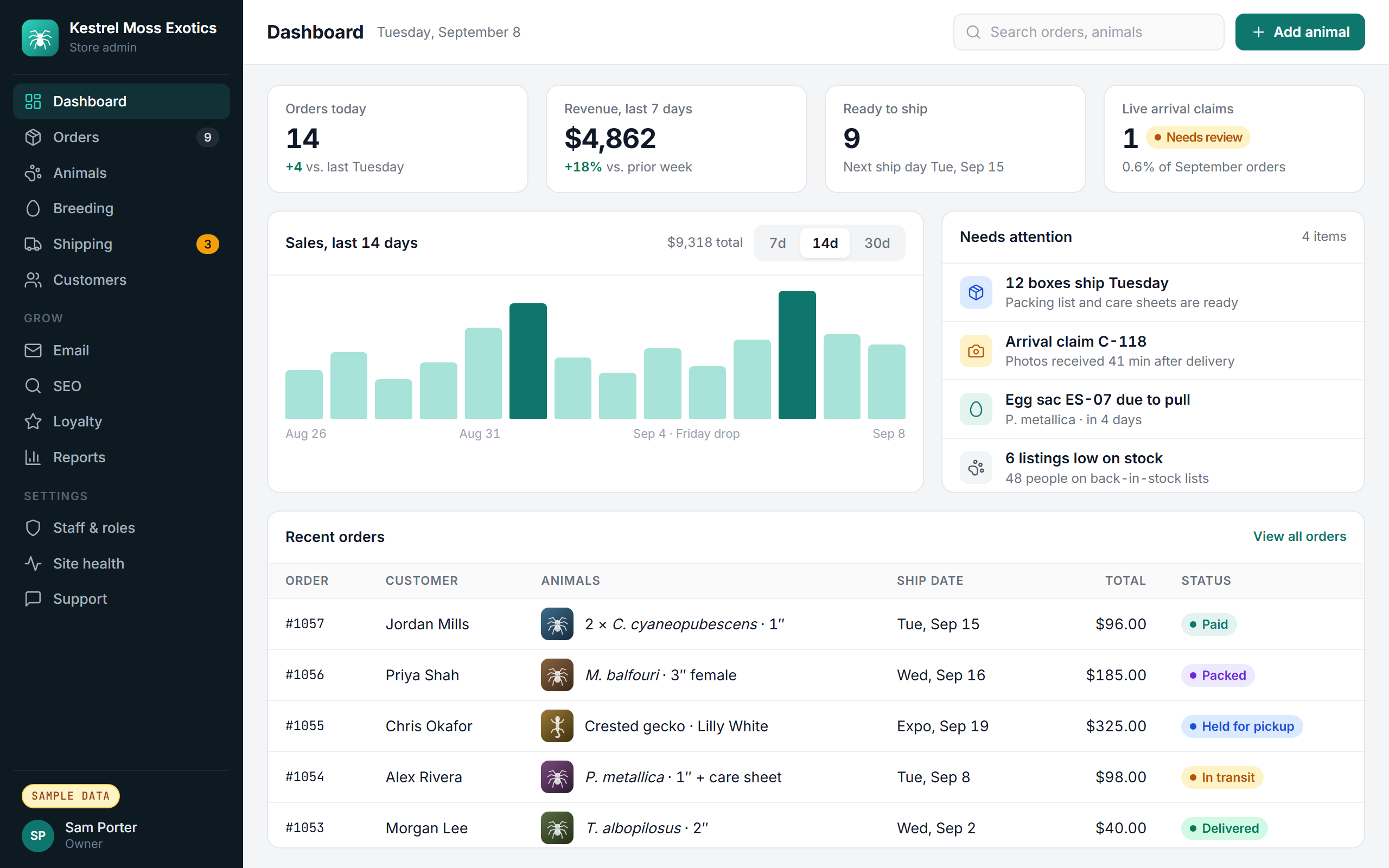This screenshot has width=1389, height=868.
Task: Go to Dashboard in the sidebar
Action: pyautogui.click(x=121, y=101)
